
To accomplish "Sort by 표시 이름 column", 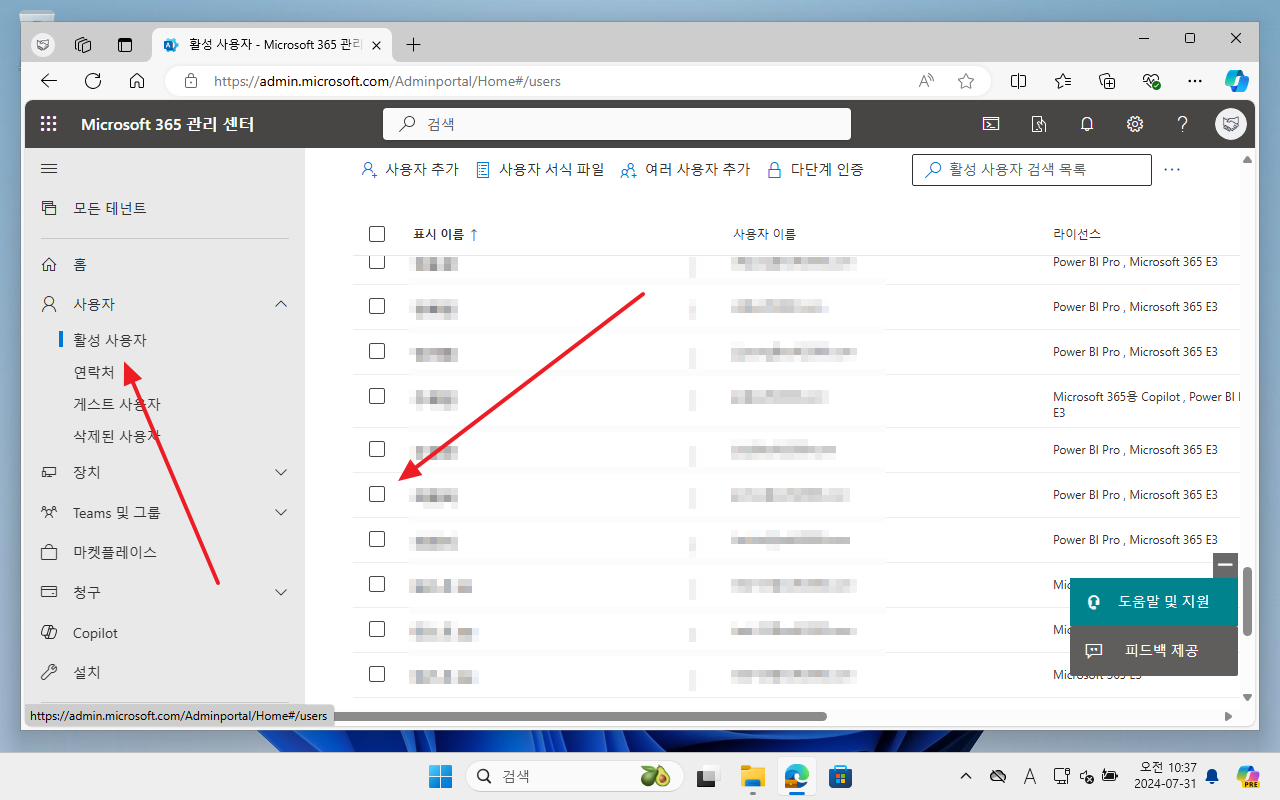I will (x=446, y=234).
